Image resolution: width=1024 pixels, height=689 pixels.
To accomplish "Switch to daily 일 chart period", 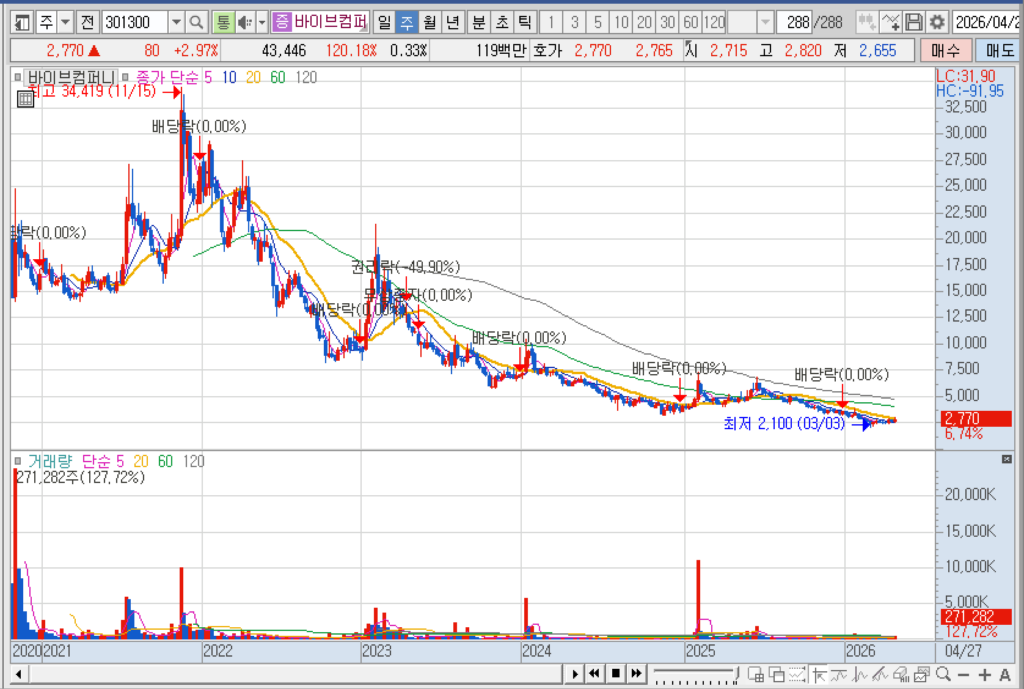I will click(384, 22).
